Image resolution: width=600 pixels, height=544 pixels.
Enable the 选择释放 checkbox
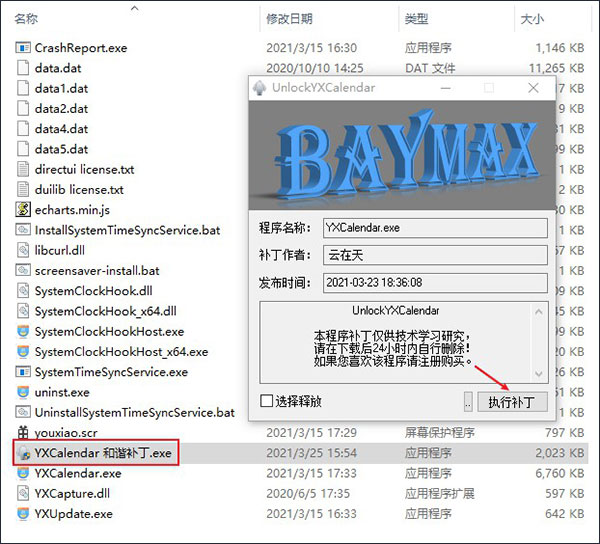[266, 401]
